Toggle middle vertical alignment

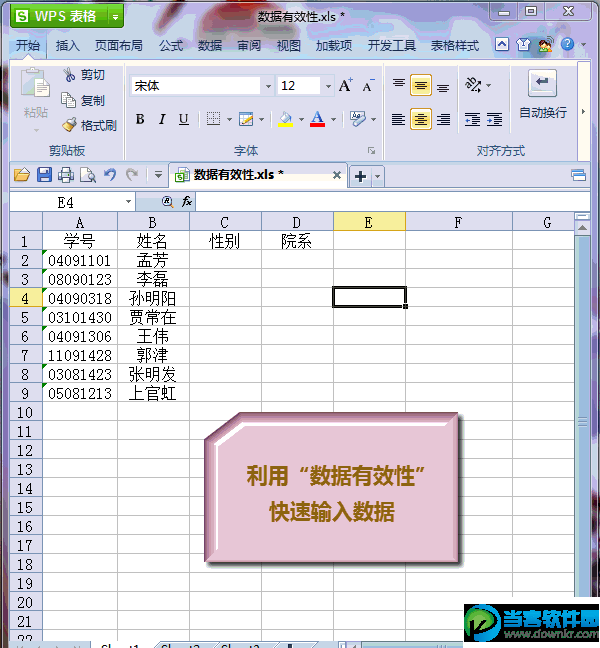click(x=421, y=85)
